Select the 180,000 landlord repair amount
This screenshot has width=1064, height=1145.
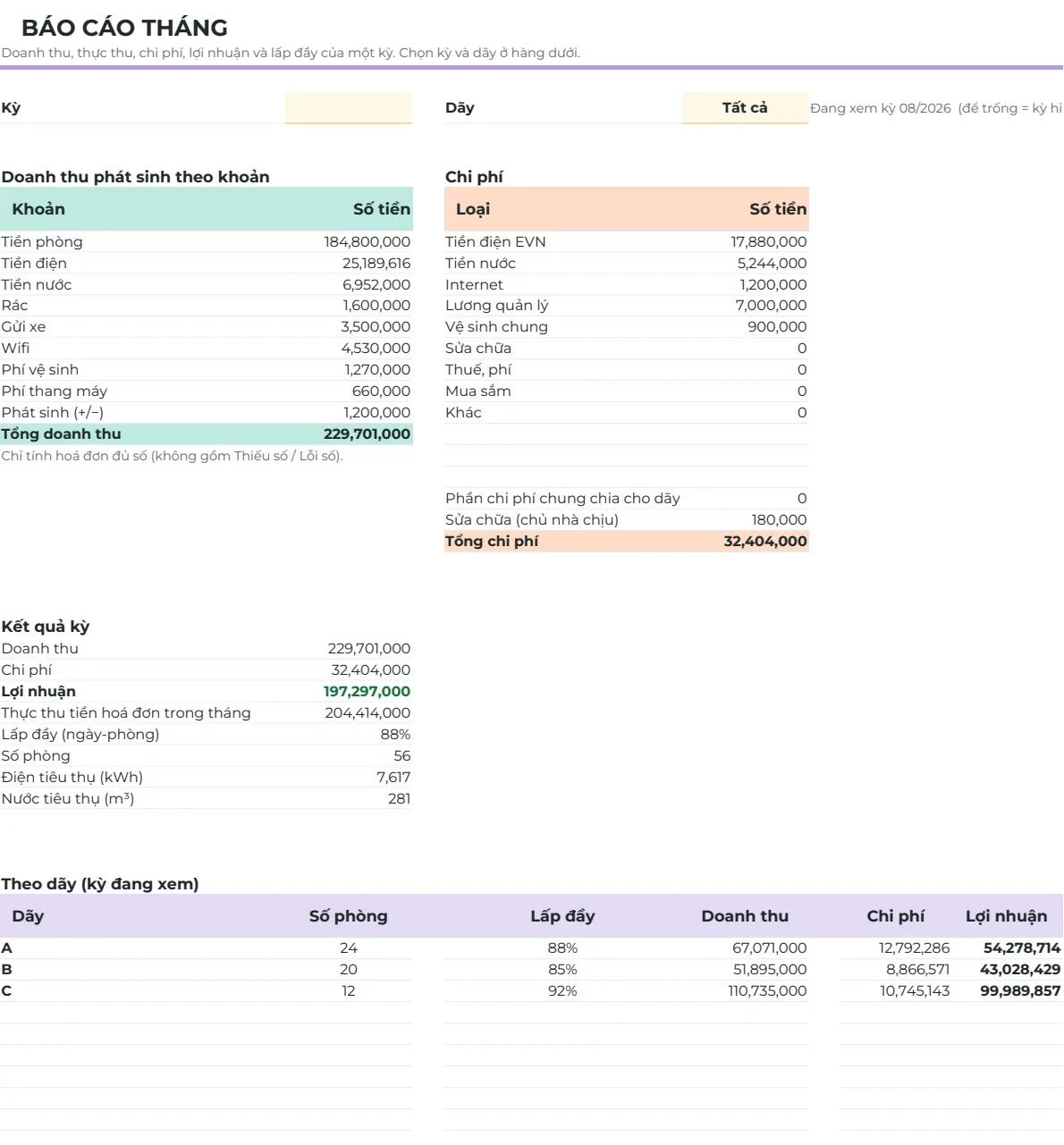[780, 520]
